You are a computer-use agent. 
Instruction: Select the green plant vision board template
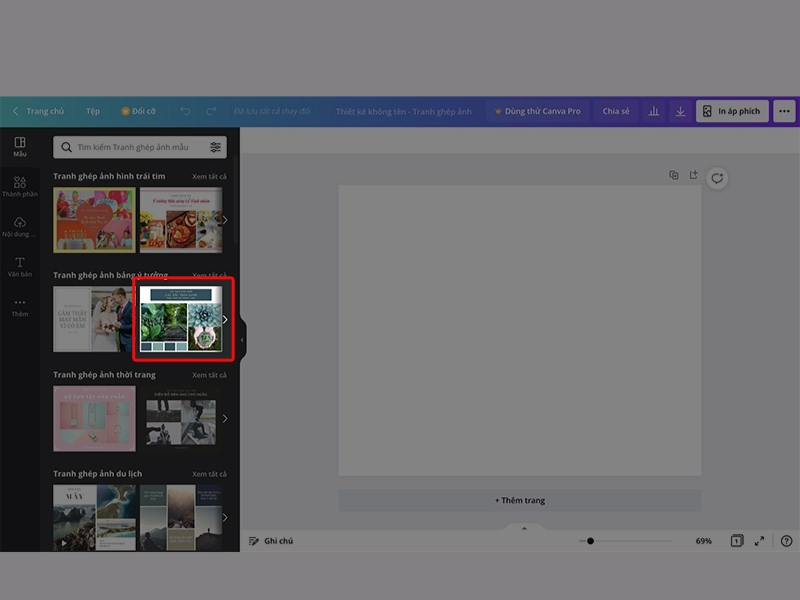pos(181,320)
